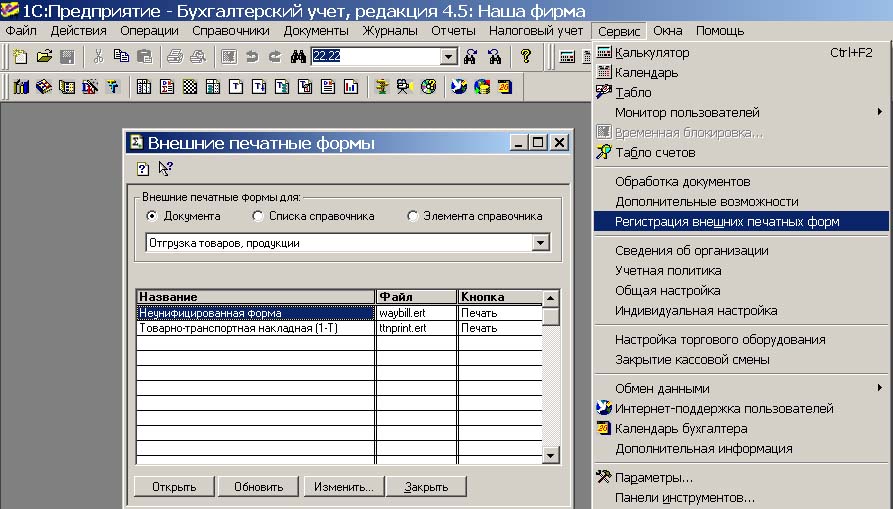Select the Списка справочника radio option

click(x=258, y=216)
